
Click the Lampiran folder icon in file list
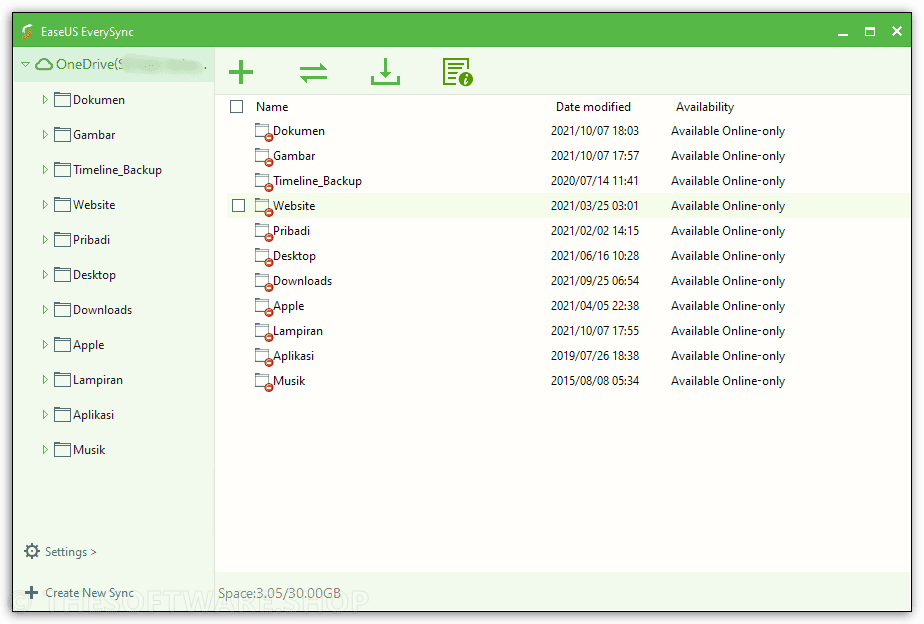263,332
